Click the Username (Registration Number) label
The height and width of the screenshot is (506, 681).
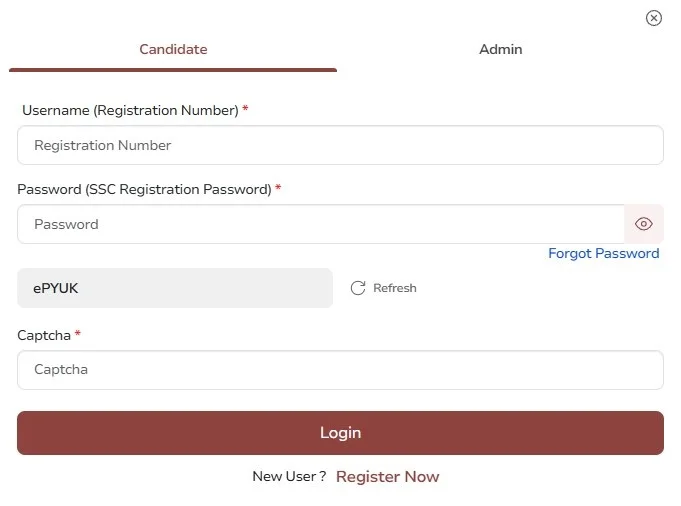point(129,110)
